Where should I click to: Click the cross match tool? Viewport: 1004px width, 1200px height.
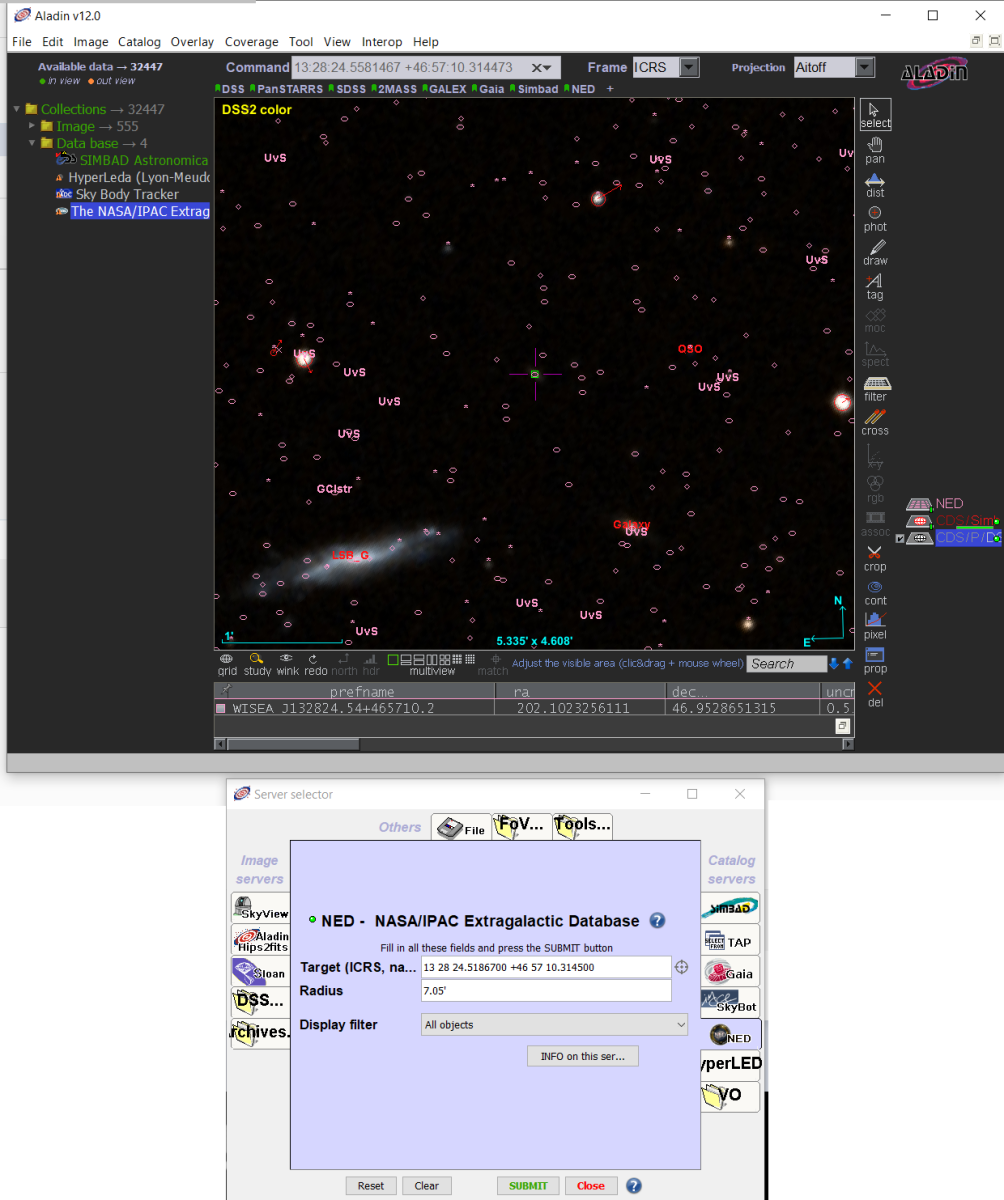[875, 422]
